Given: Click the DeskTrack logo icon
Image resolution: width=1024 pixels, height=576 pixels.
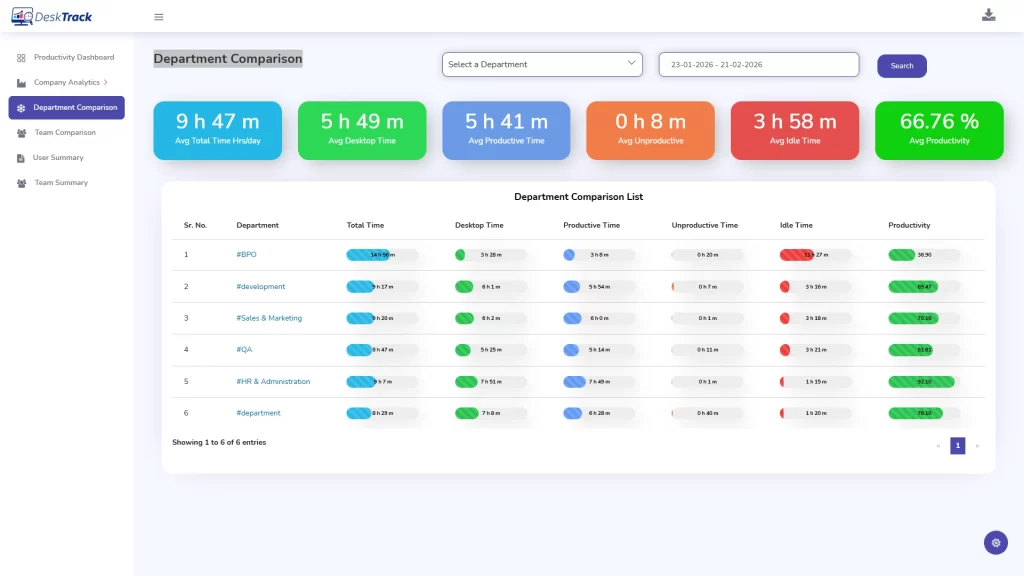Looking at the screenshot, I should 22,16.
